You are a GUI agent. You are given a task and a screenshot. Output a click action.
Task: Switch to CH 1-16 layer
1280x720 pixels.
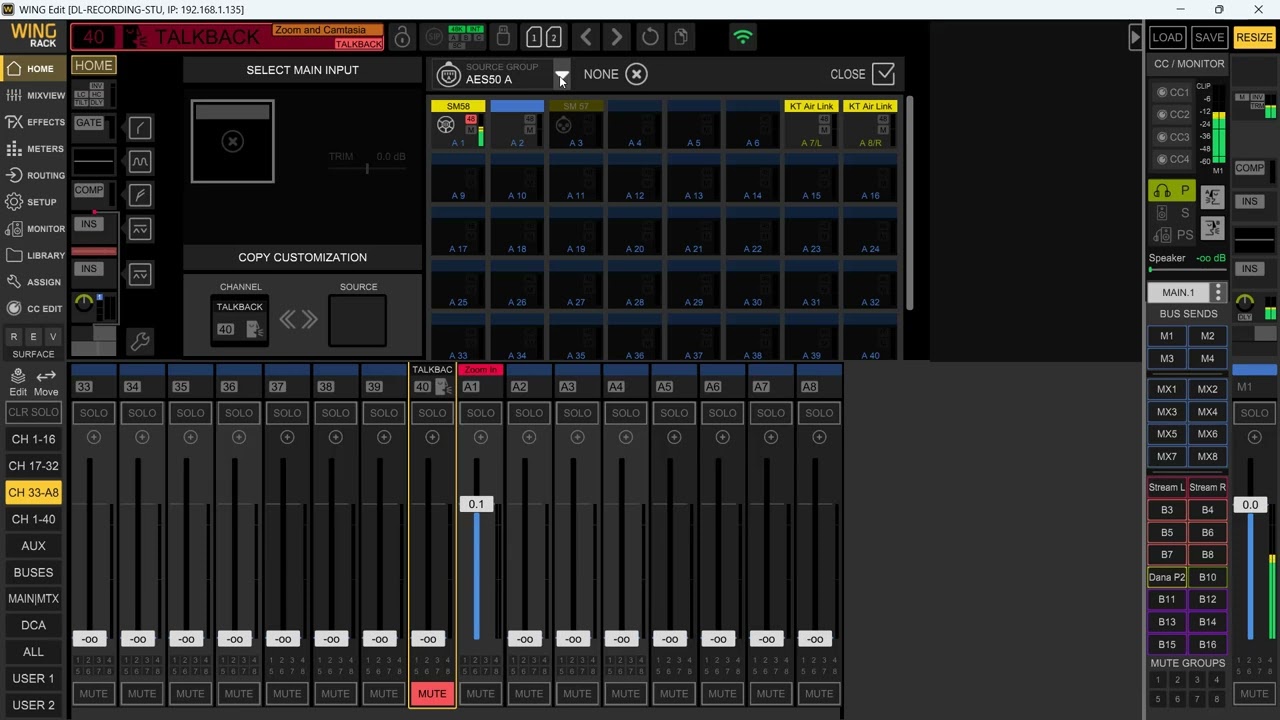(x=33, y=439)
